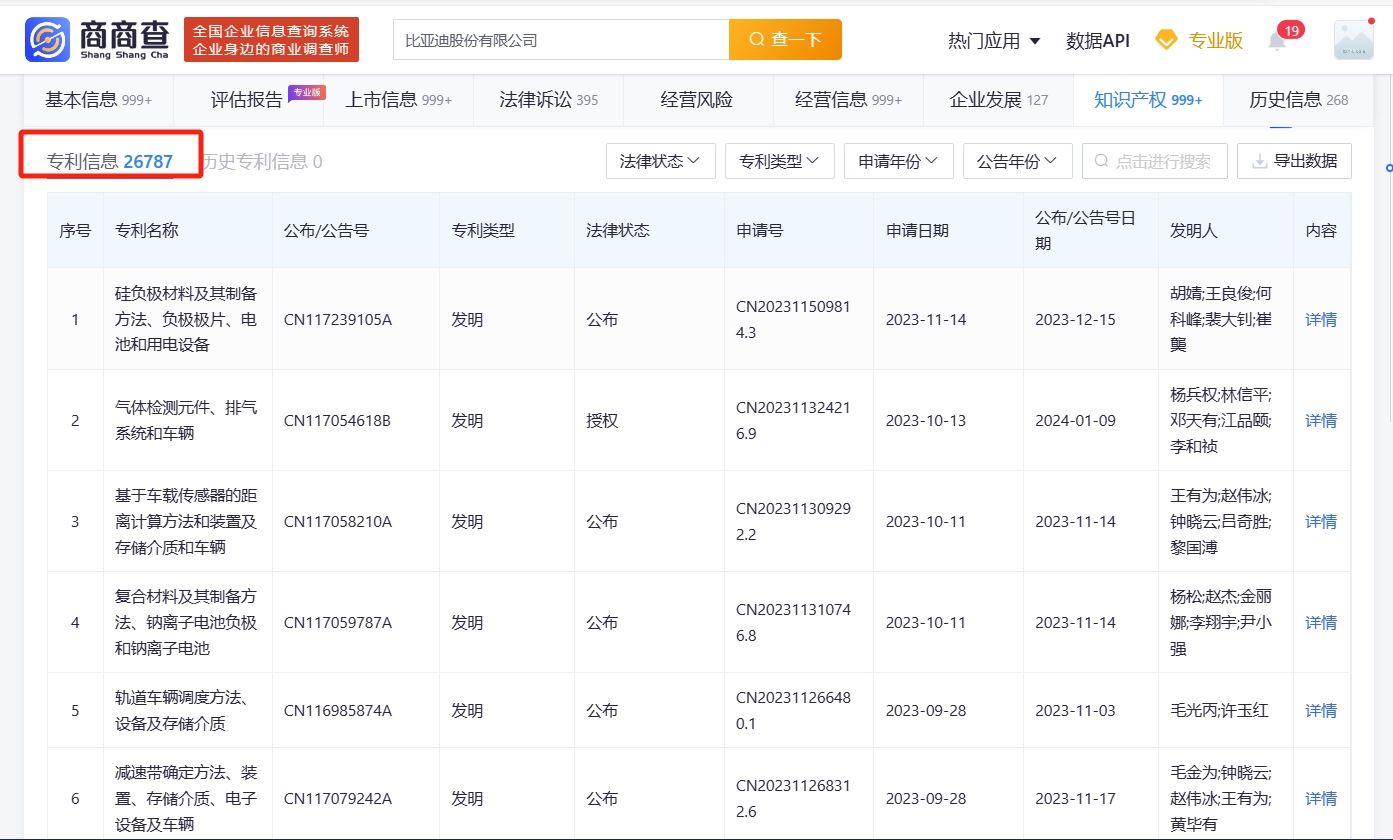The width and height of the screenshot is (1393, 840).
Task: Open 详情 for patent CN117059787A
Action: pos(1321,623)
